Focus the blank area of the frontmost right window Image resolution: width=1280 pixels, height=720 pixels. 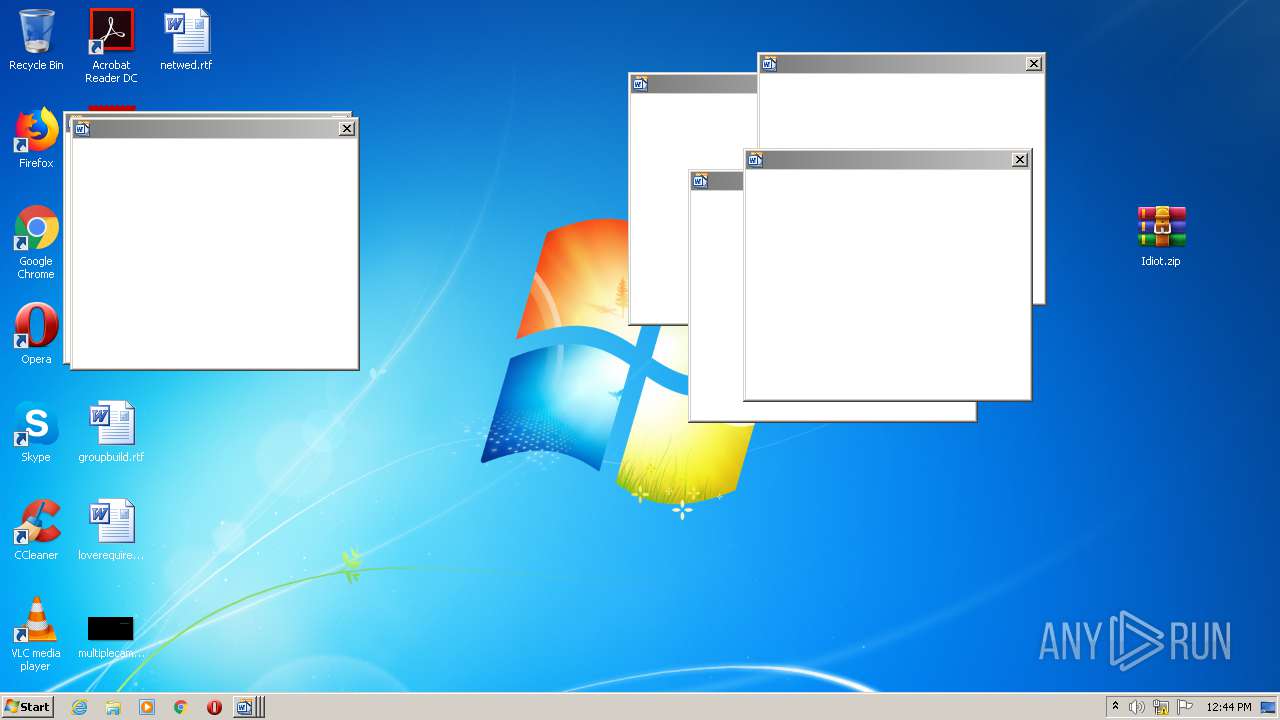[x=887, y=283]
